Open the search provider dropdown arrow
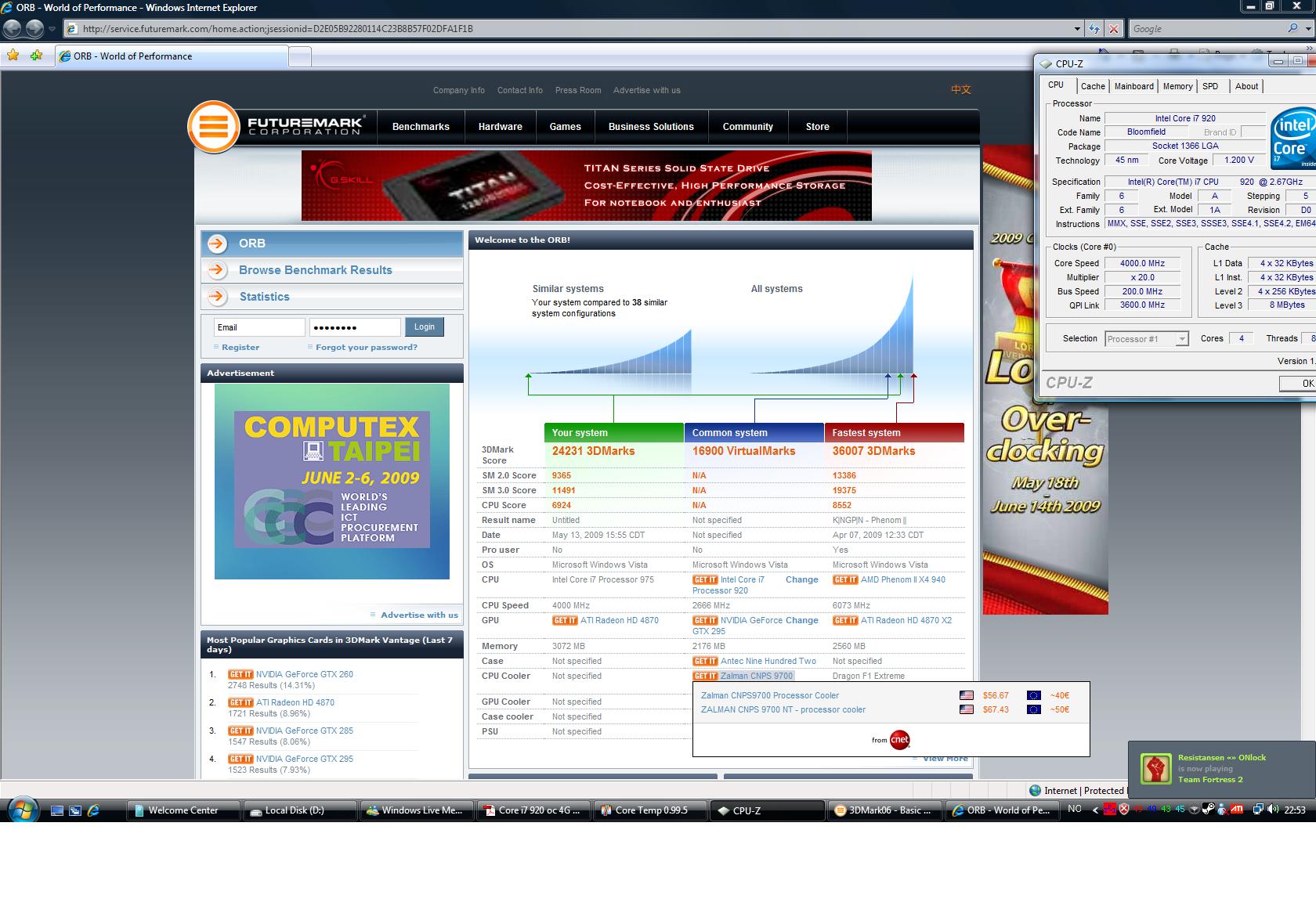The image size is (1316, 902). pos(1308,29)
